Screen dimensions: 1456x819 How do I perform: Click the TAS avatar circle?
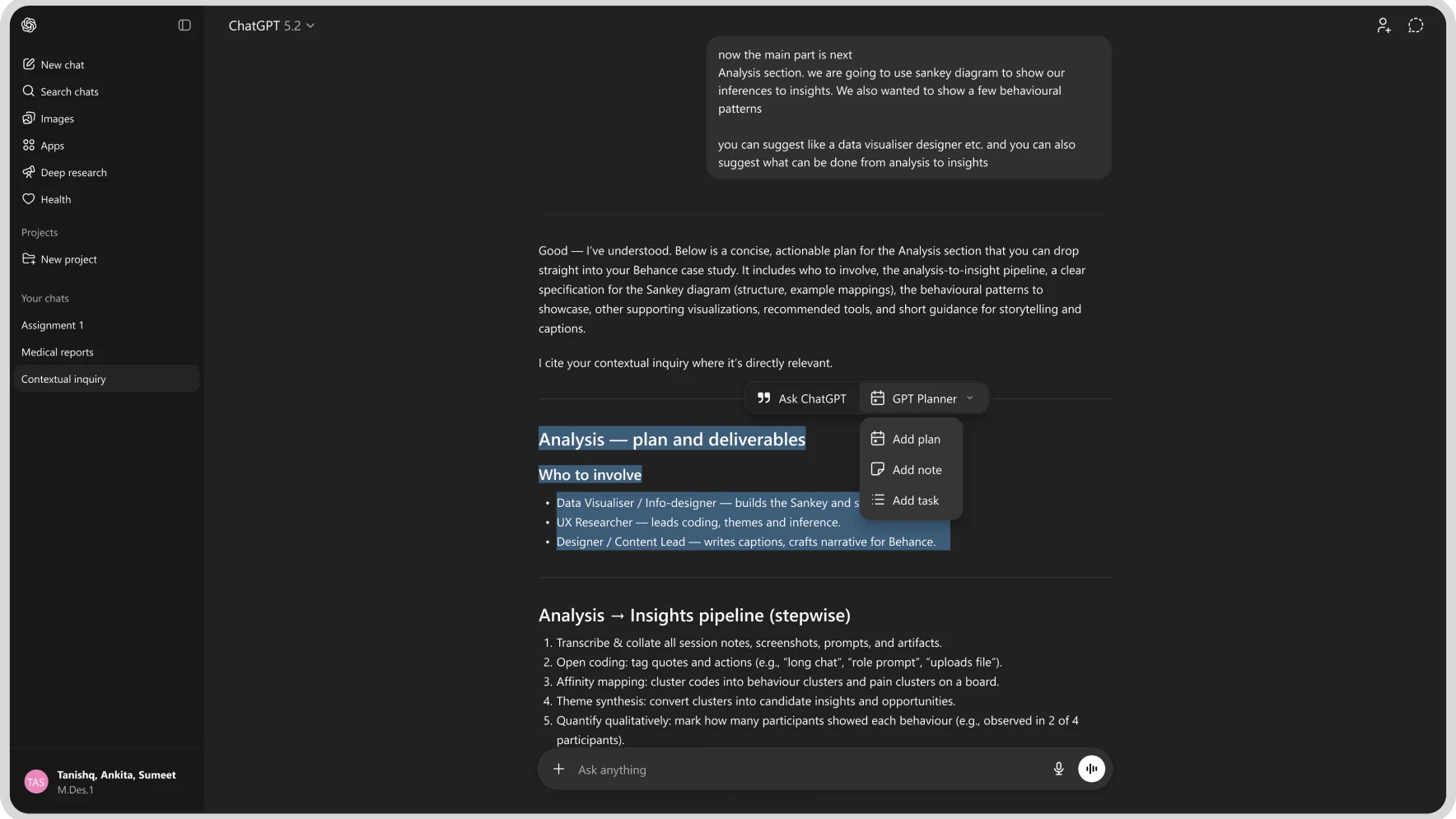tap(36, 782)
